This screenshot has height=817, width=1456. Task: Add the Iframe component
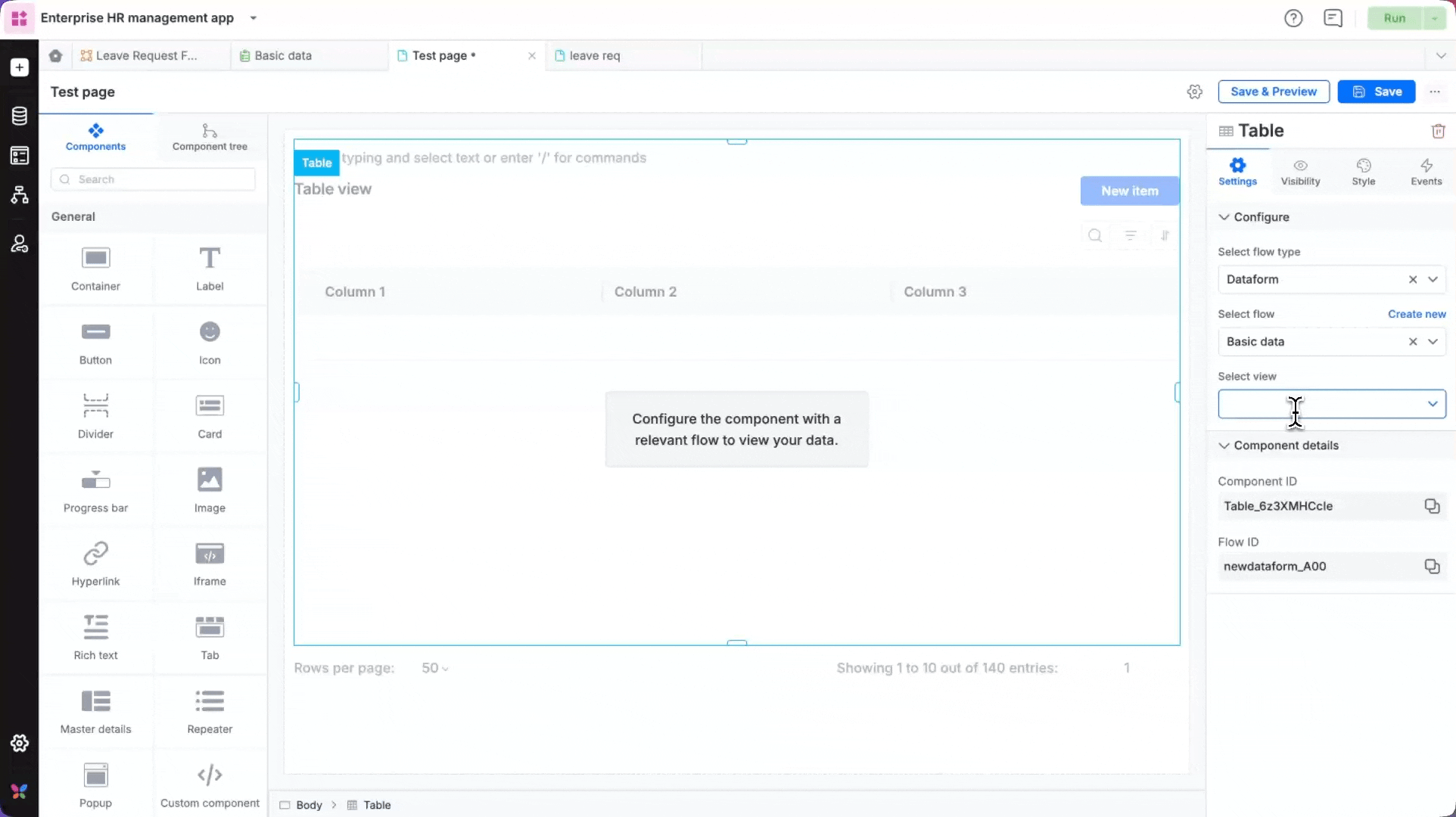(210, 563)
